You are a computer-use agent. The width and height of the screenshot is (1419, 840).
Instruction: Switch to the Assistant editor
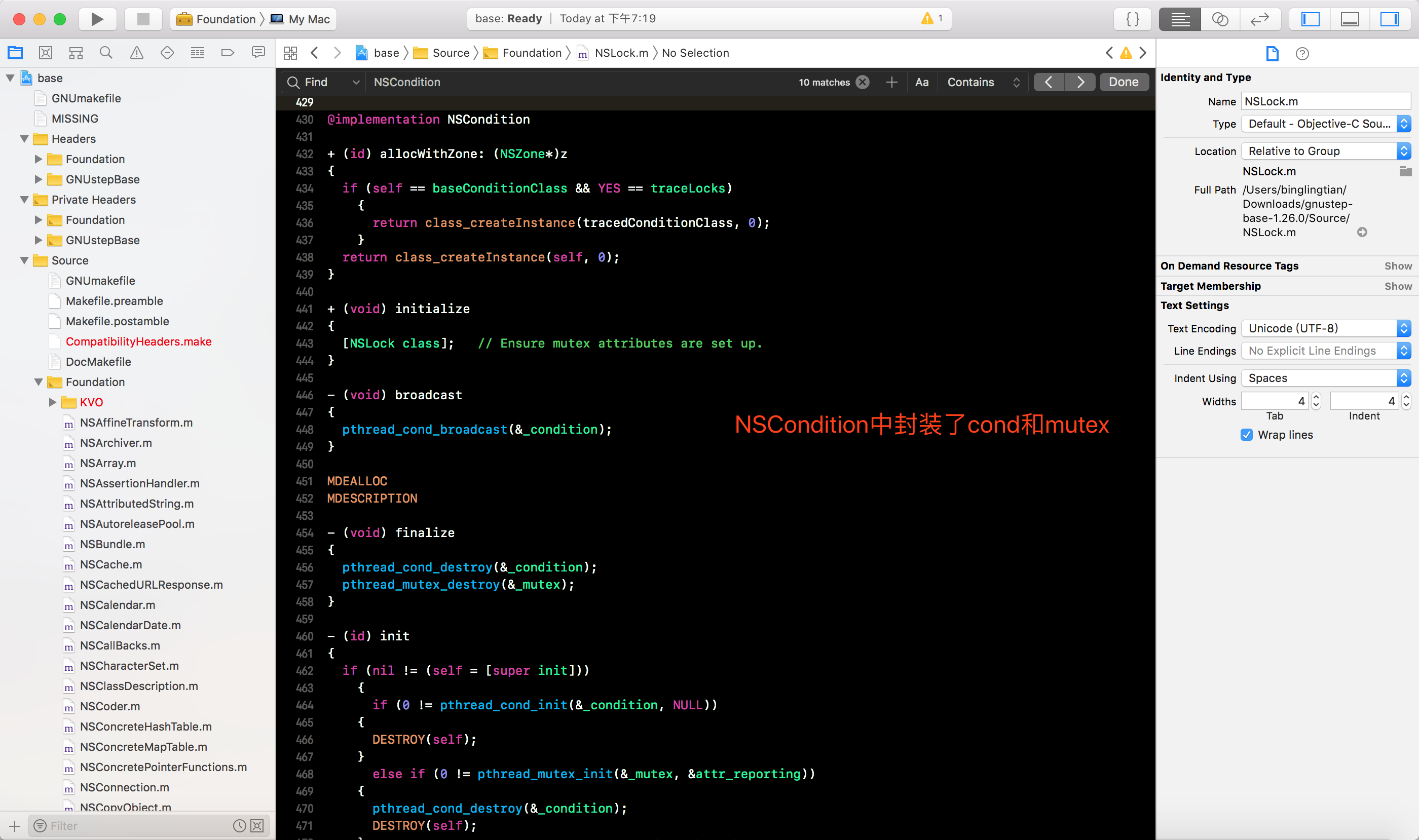1220,19
